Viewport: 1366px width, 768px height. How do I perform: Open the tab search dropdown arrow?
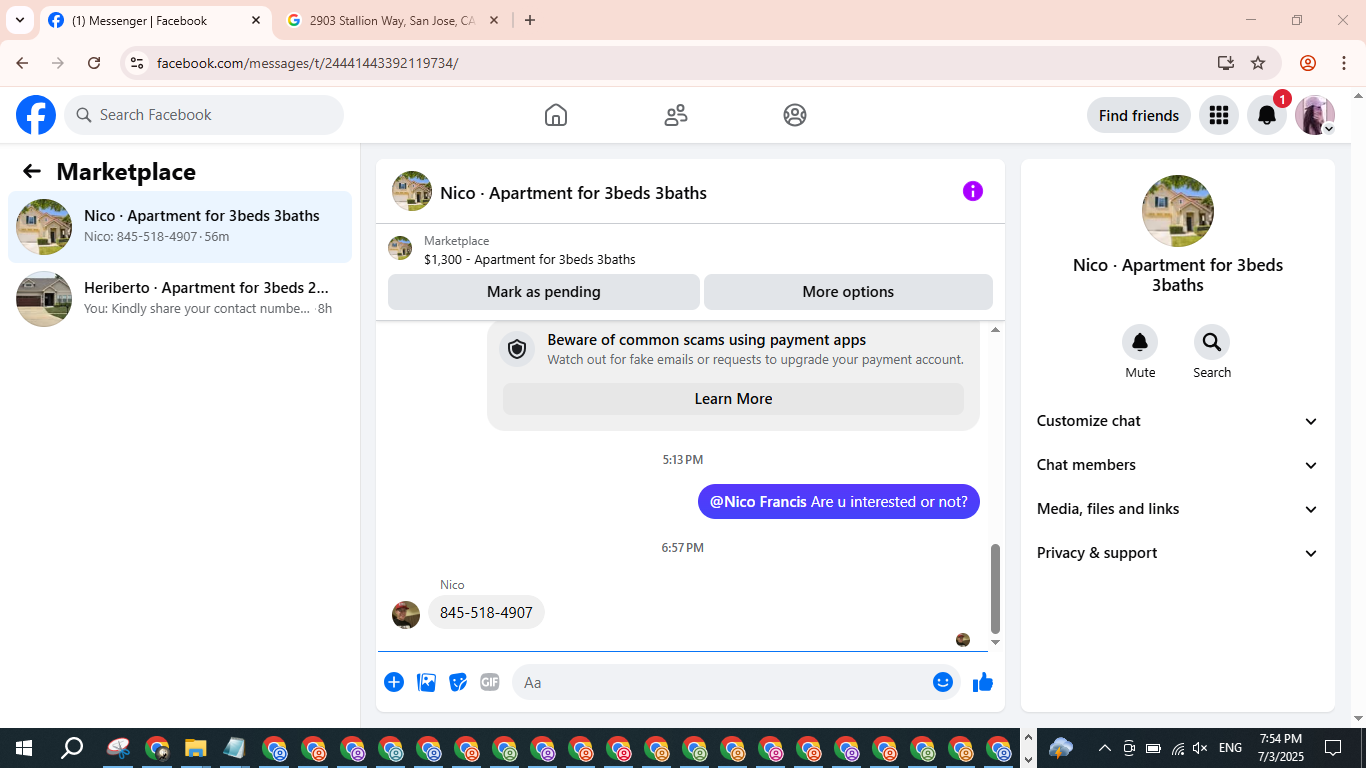pyautogui.click(x=19, y=20)
